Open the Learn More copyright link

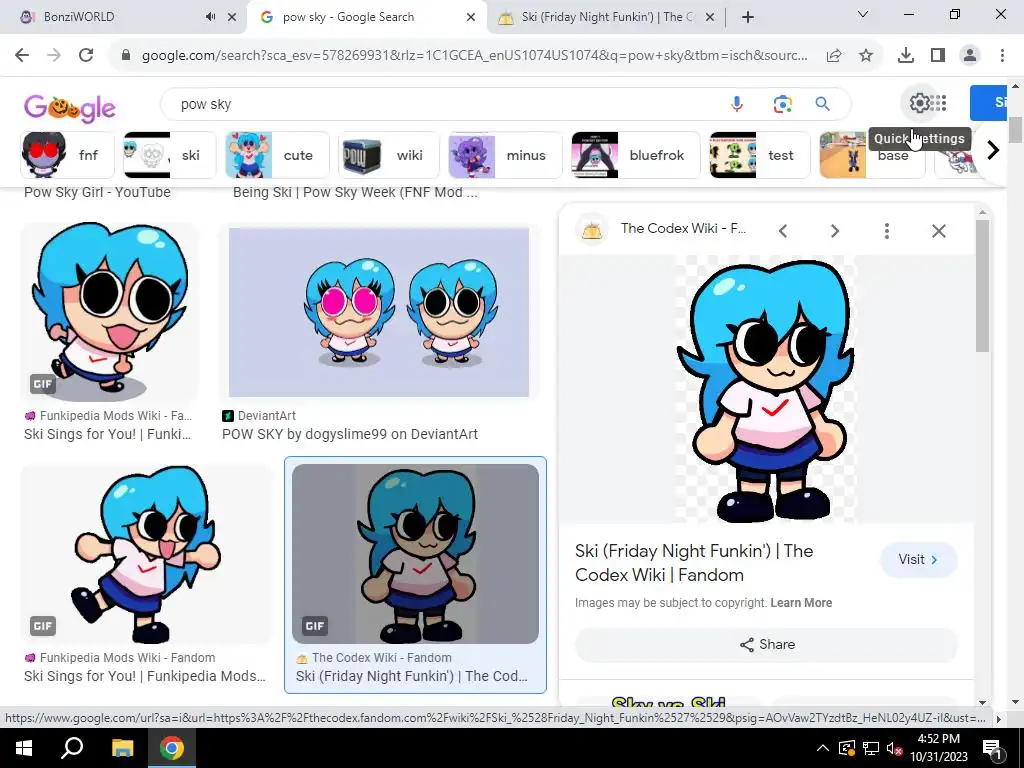801,603
